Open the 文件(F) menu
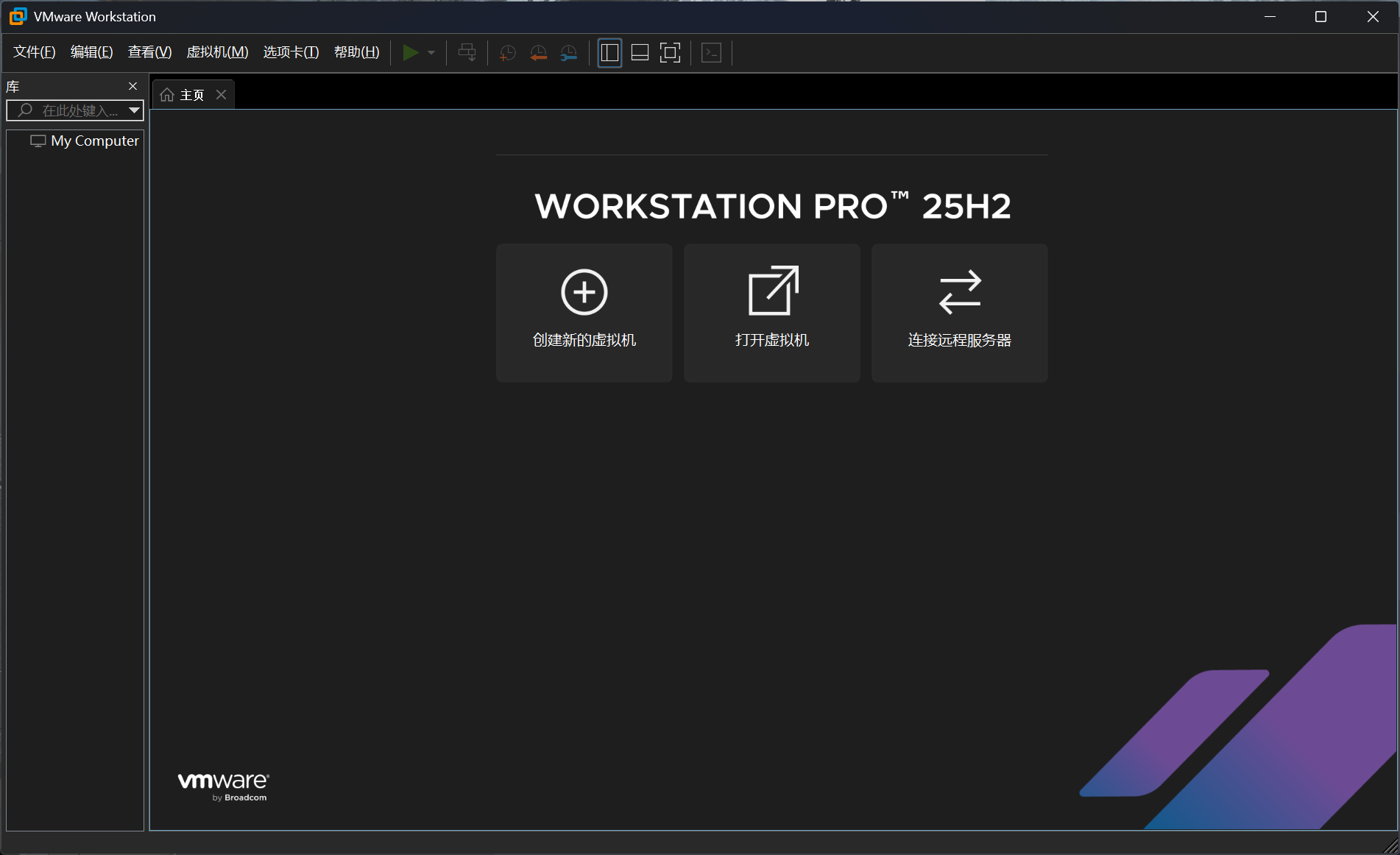 click(33, 52)
